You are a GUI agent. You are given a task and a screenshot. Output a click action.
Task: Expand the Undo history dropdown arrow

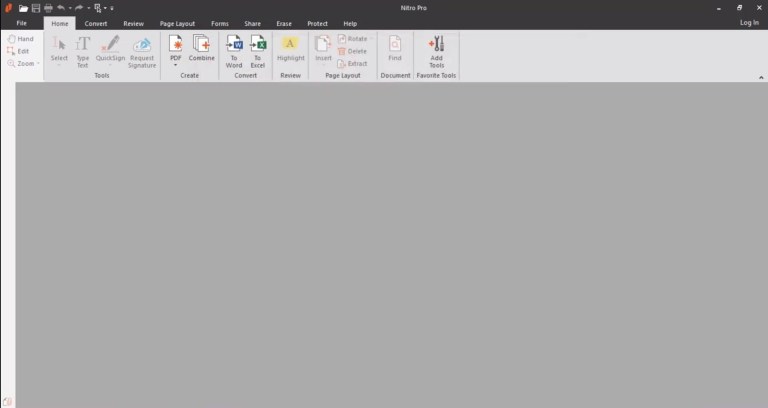70,8
